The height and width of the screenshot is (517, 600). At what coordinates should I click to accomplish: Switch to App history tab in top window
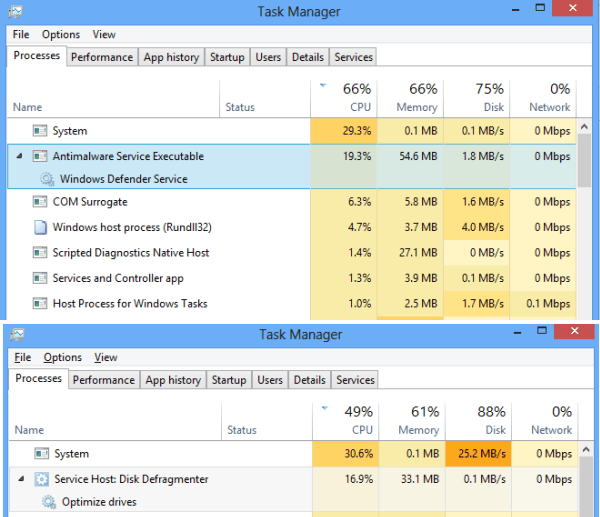[x=171, y=57]
